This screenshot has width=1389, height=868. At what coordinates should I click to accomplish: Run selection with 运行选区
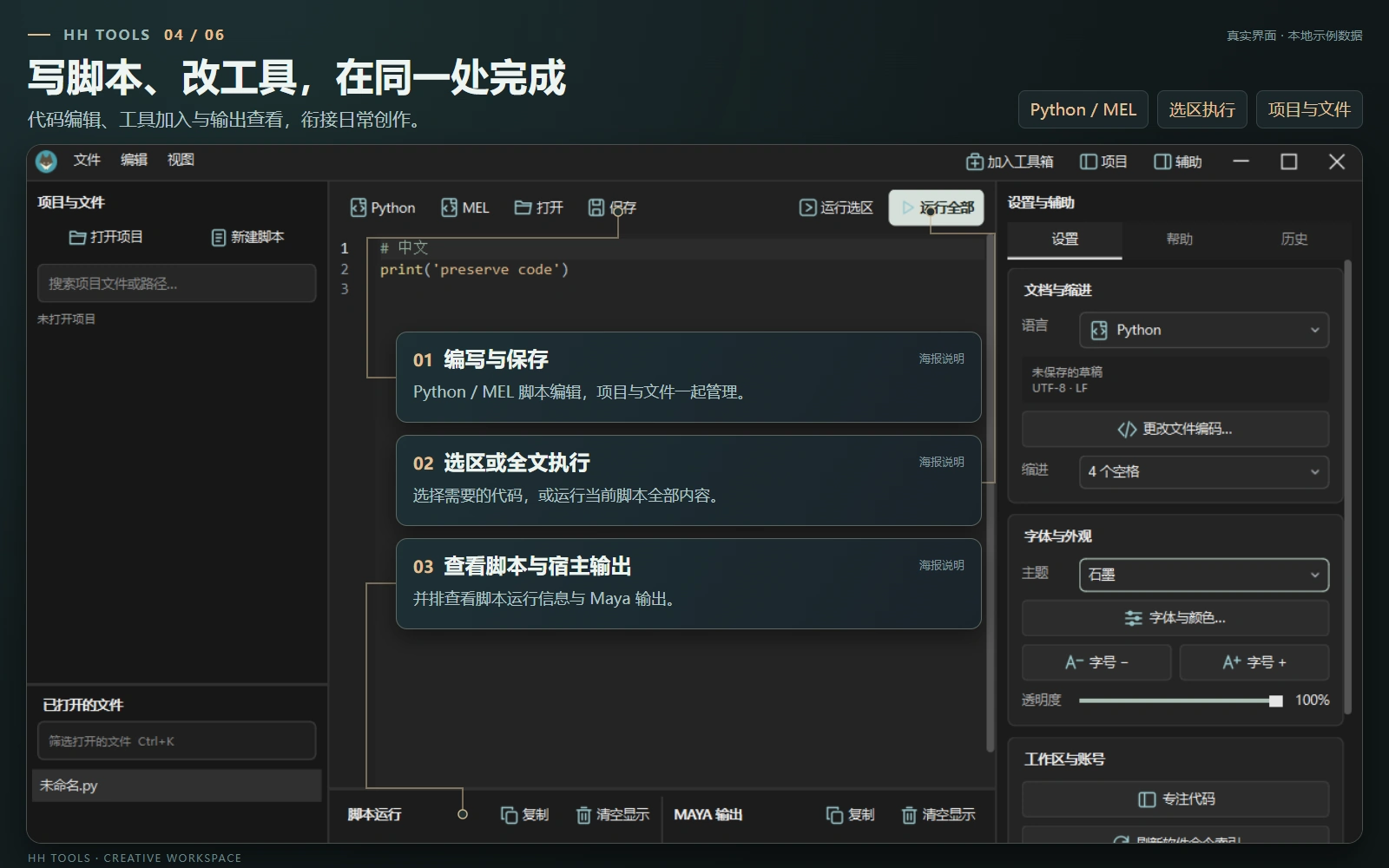(836, 207)
